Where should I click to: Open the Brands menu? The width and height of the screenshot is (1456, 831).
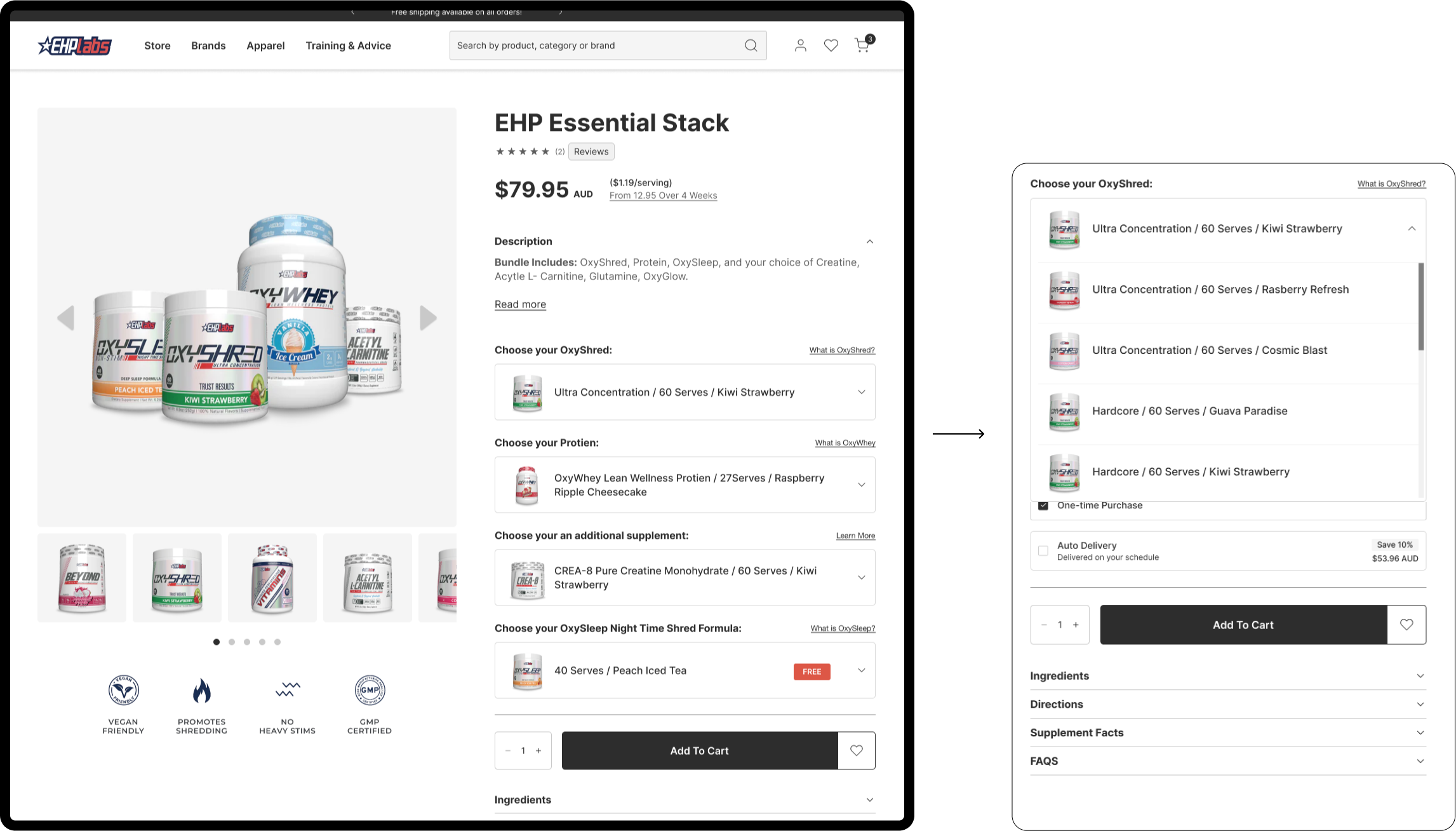click(208, 46)
